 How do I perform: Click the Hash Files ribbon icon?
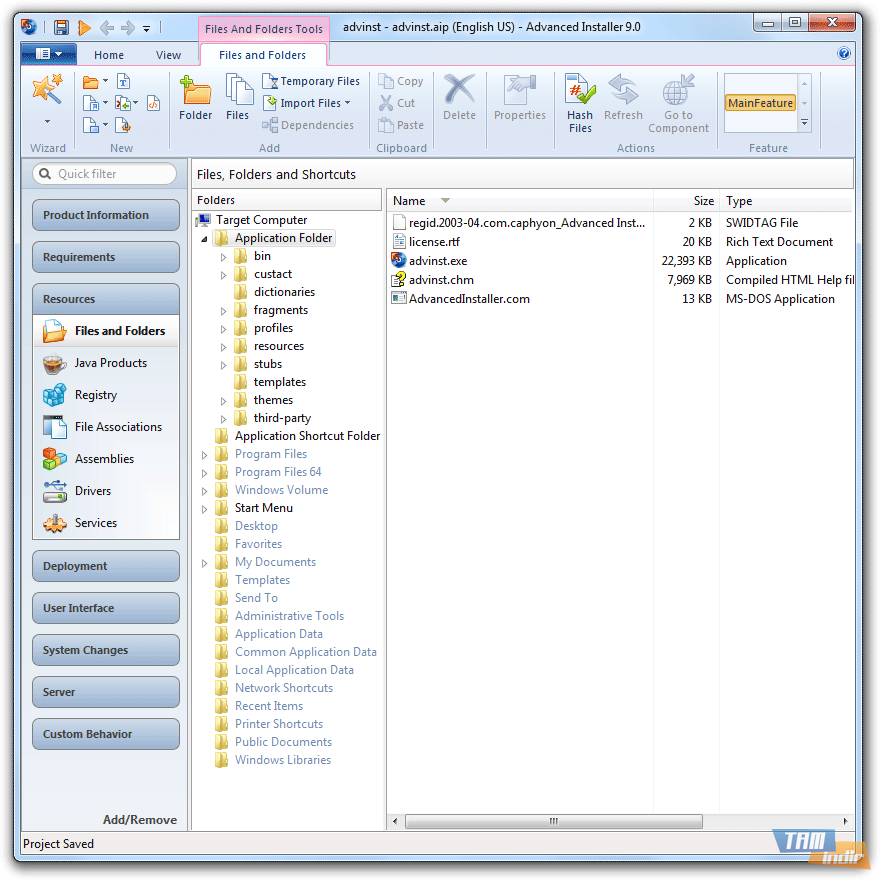click(x=580, y=102)
